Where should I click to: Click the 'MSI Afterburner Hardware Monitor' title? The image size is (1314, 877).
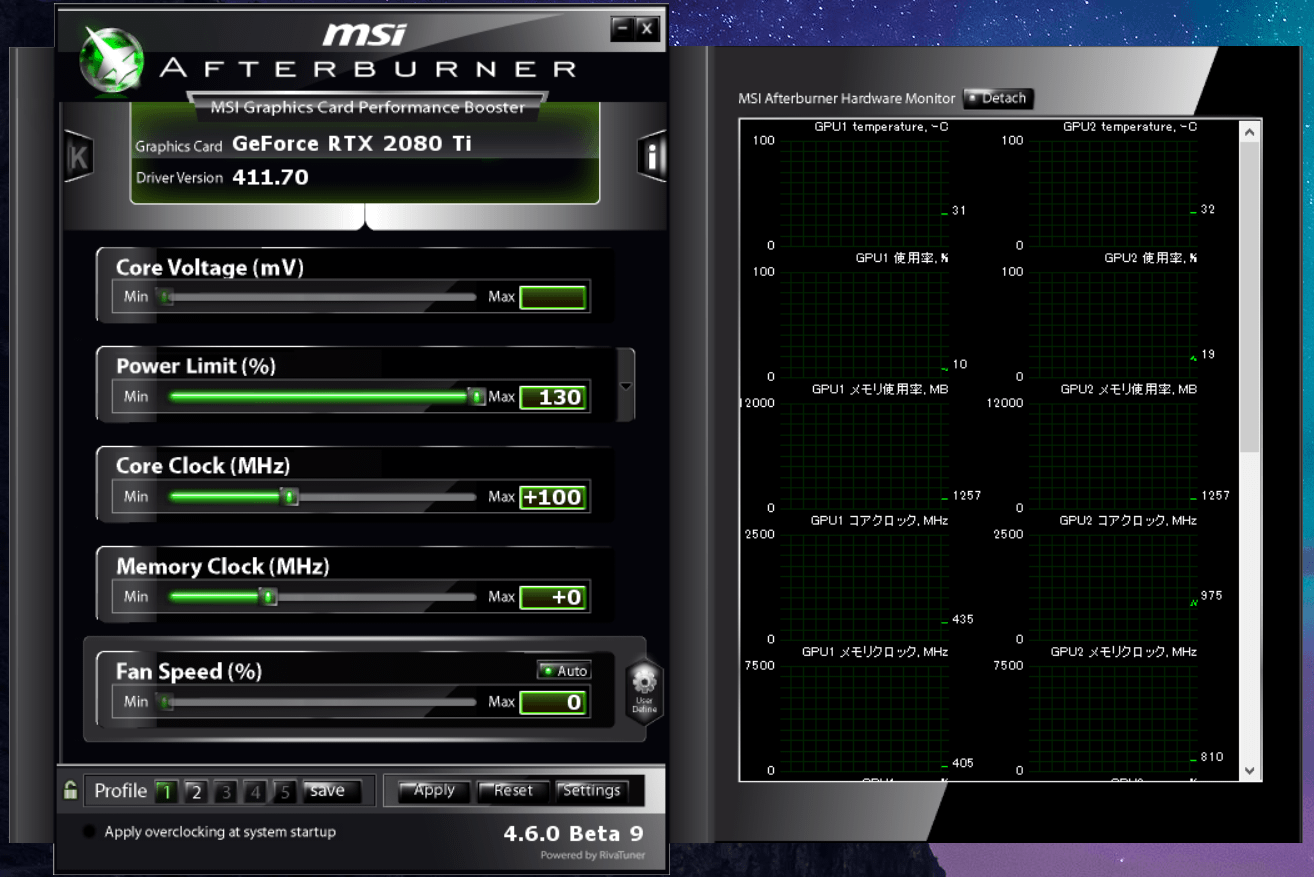[x=847, y=98]
